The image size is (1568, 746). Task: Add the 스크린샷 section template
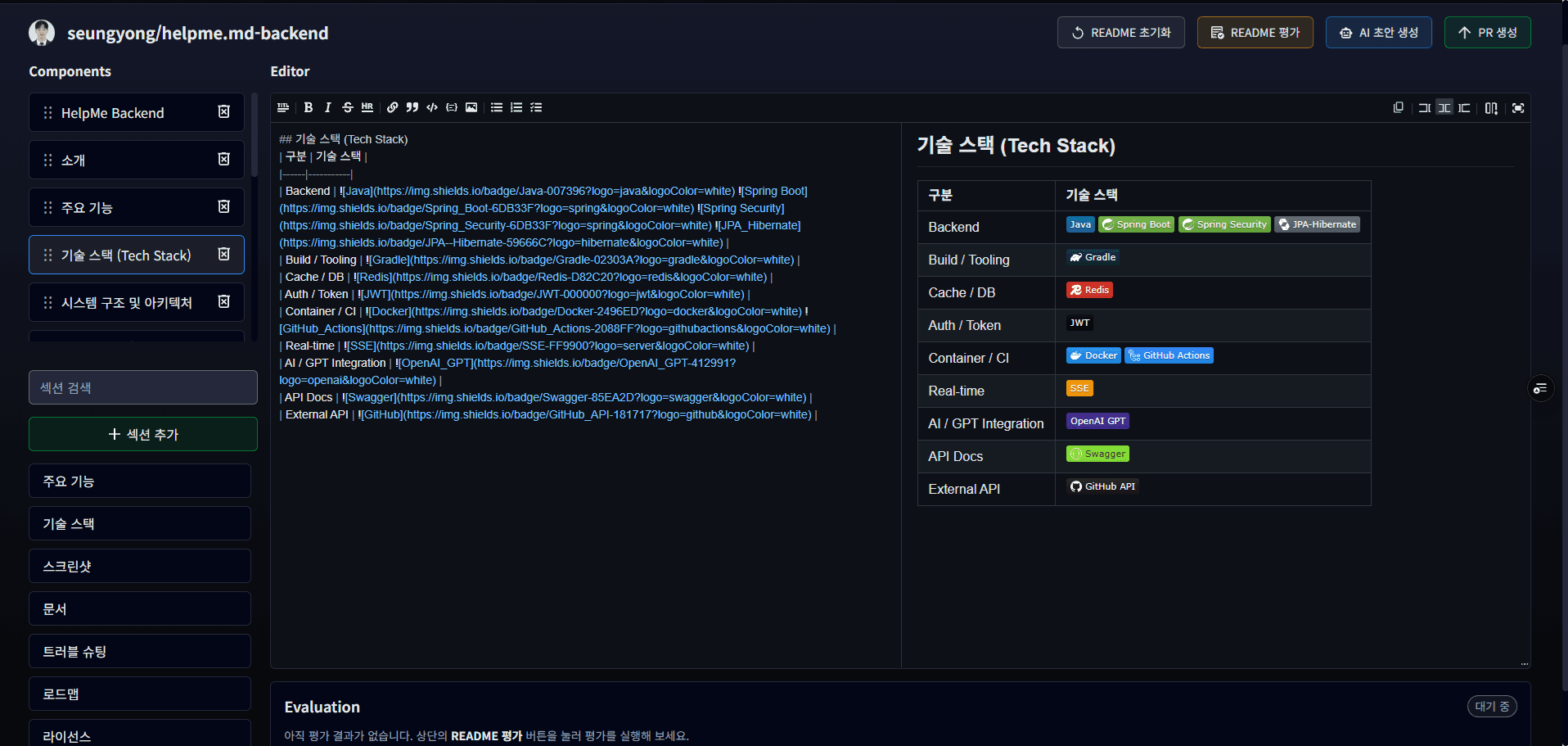pyautogui.click(x=139, y=567)
